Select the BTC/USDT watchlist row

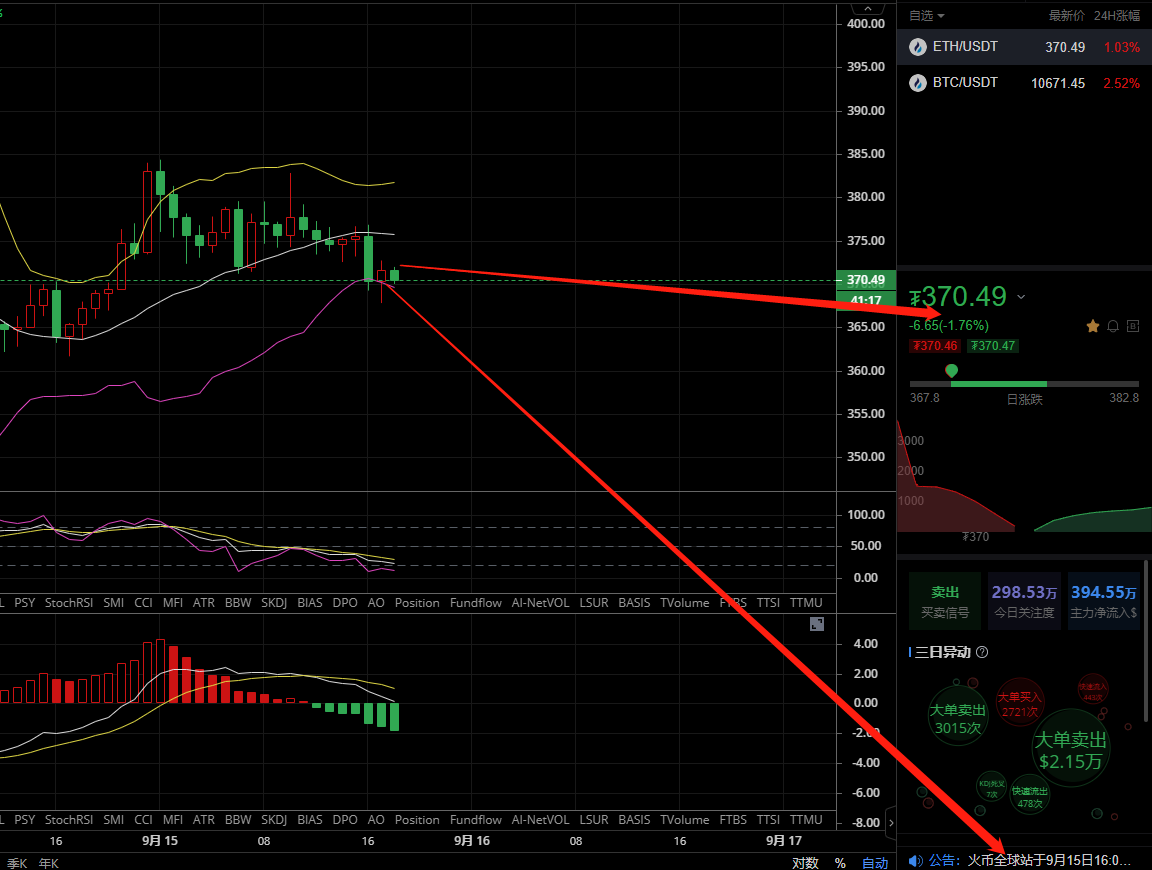tap(1024, 83)
